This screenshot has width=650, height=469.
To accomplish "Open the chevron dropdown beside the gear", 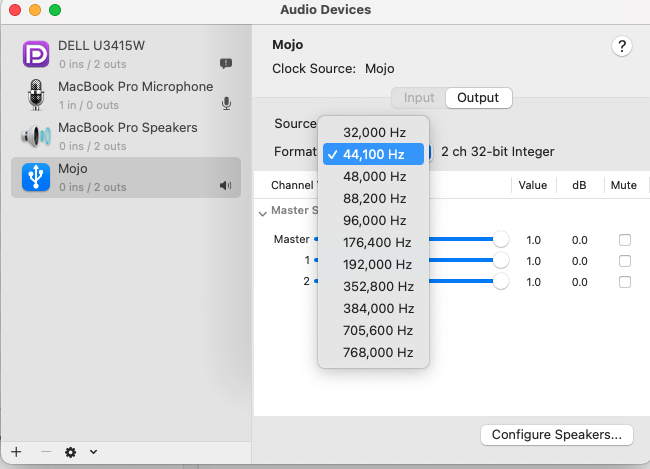I will click(94, 452).
